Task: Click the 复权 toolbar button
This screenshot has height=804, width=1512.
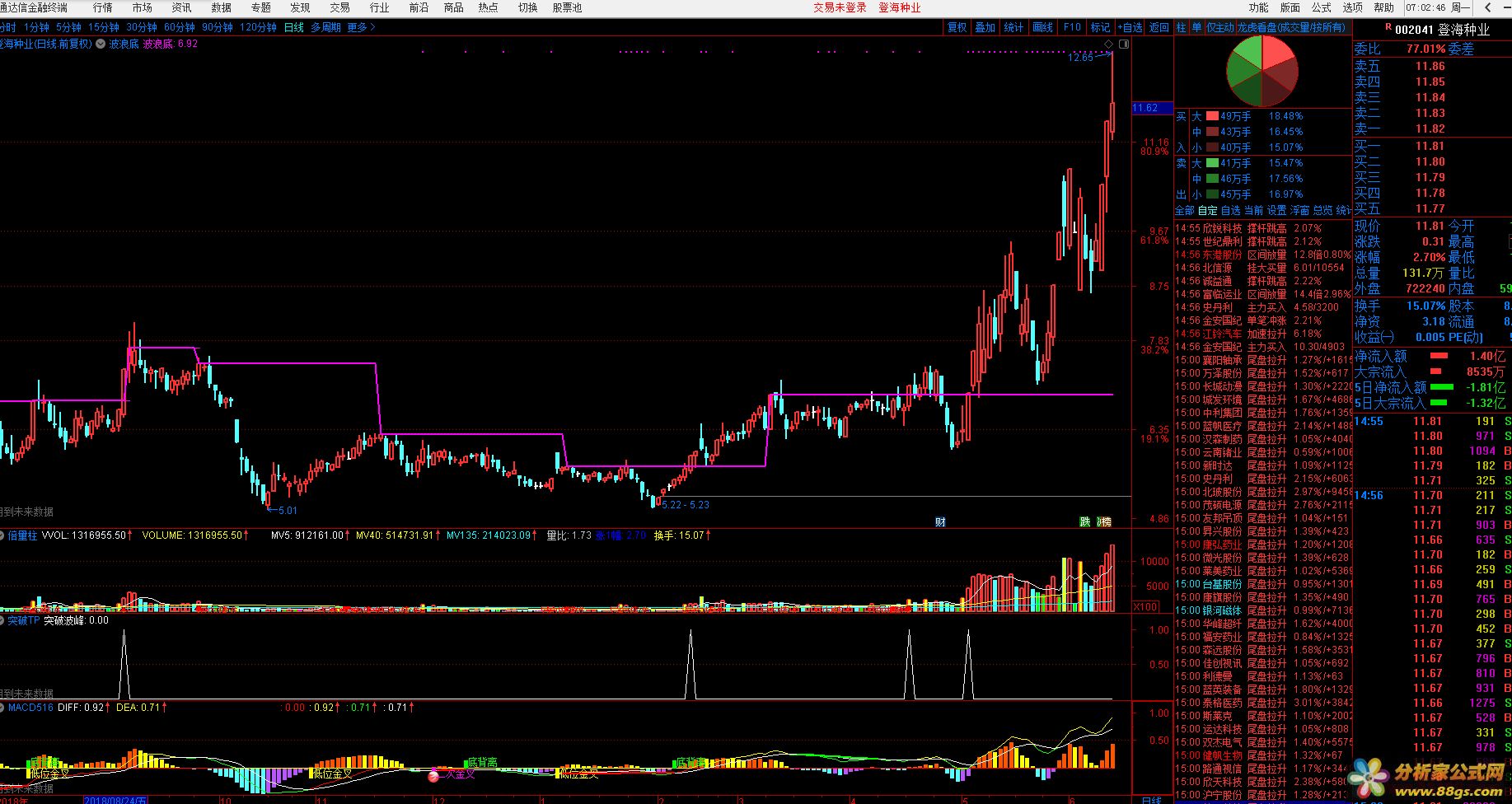Action: pos(957,27)
